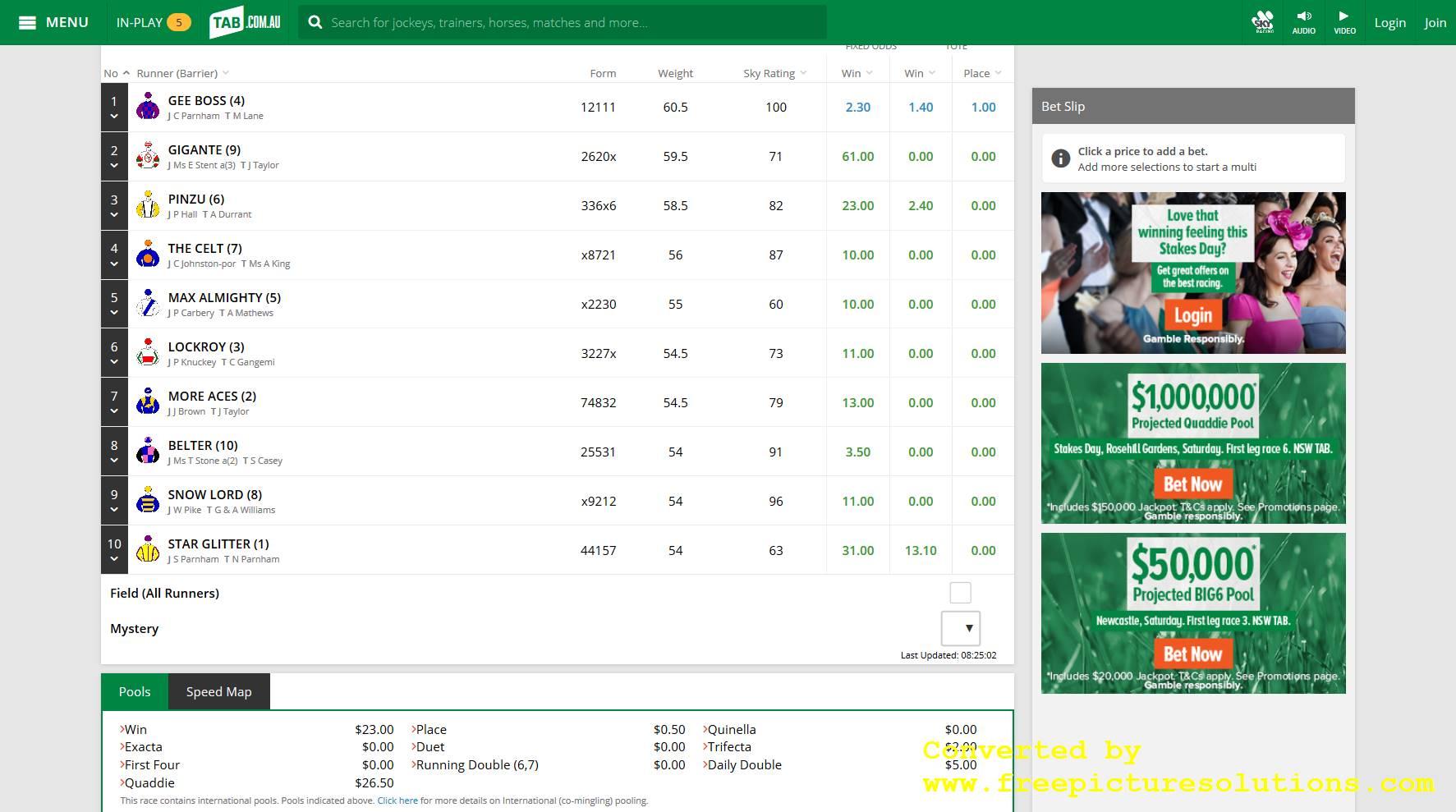
Task: Expand runner 3 Pinzu details
Action: 114,214
